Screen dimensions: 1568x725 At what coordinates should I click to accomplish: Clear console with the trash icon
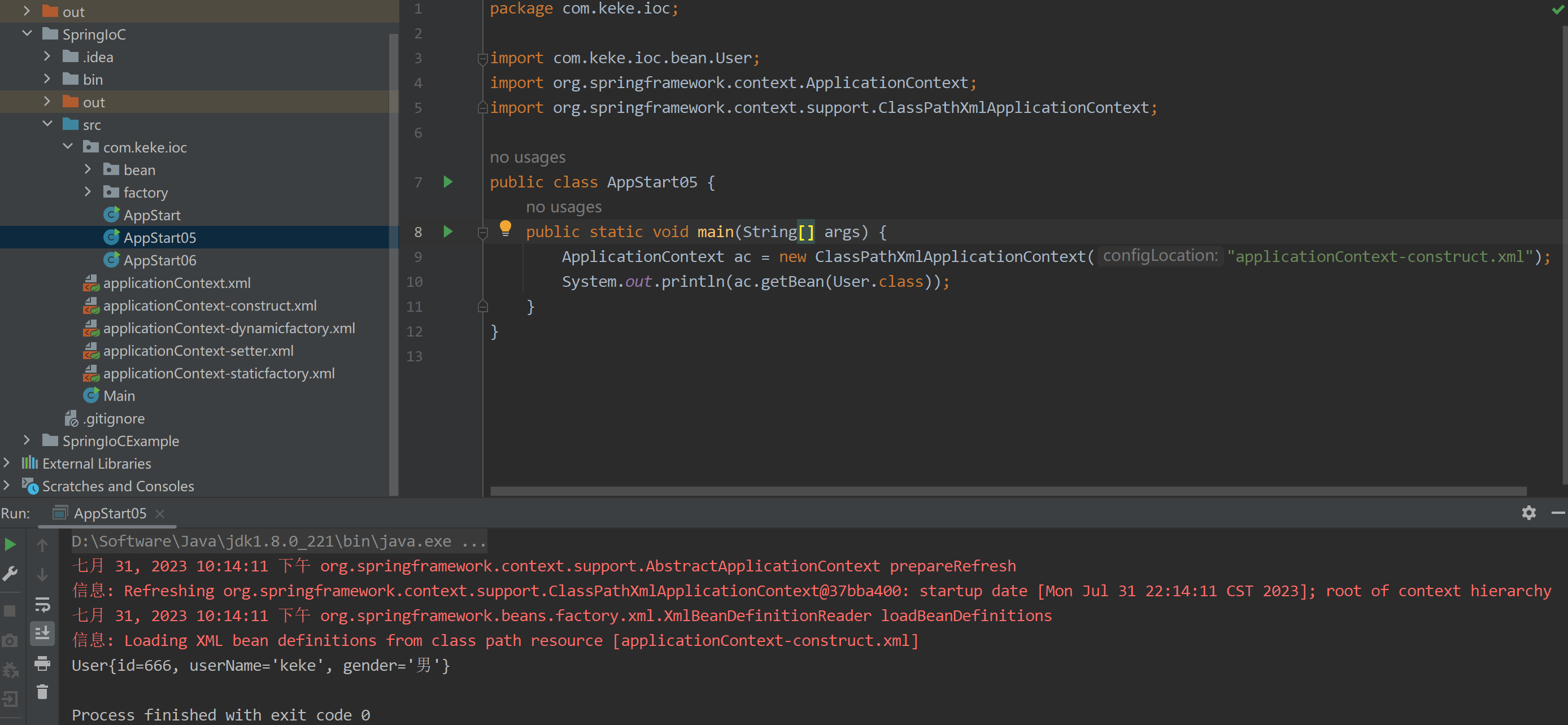point(42,692)
